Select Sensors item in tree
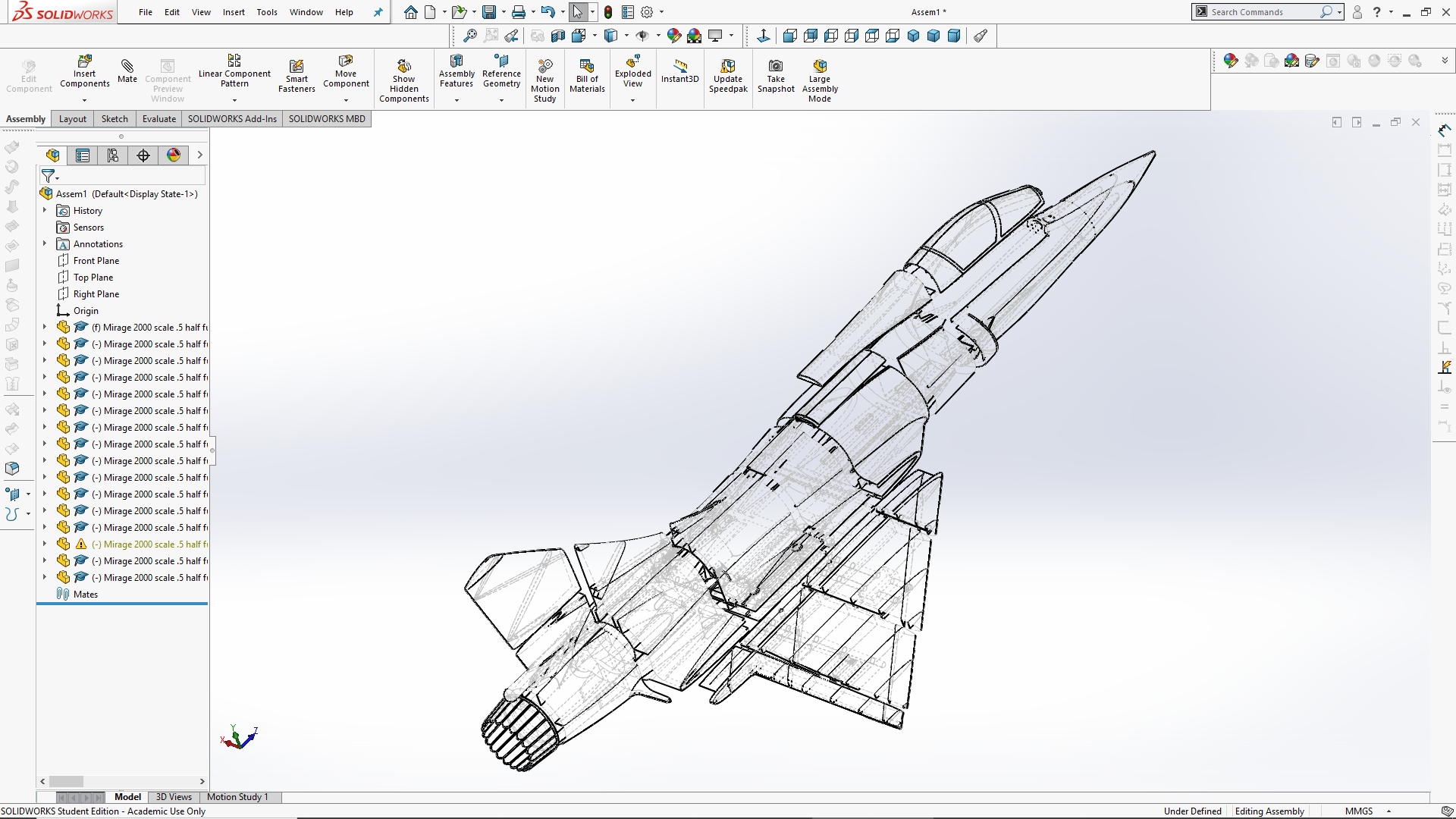 pyautogui.click(x=89, y=227)
